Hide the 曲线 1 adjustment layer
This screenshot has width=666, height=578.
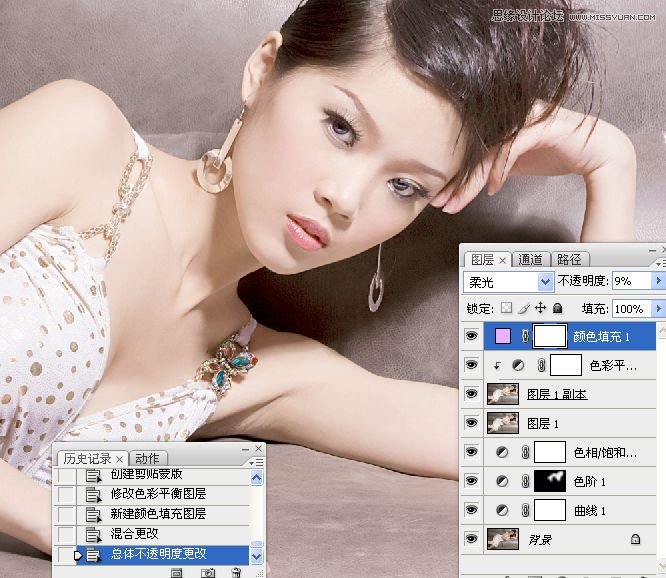472,510
